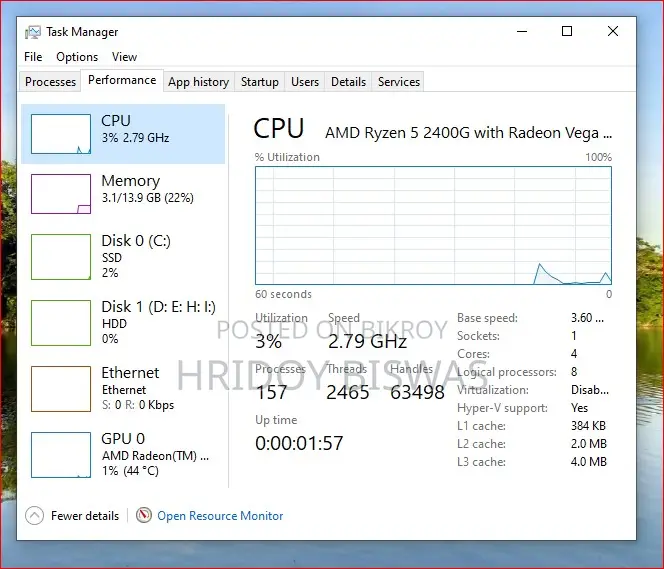Click the 2.79 GHz speed value in details
664x569 pixels.
[368, 341]
